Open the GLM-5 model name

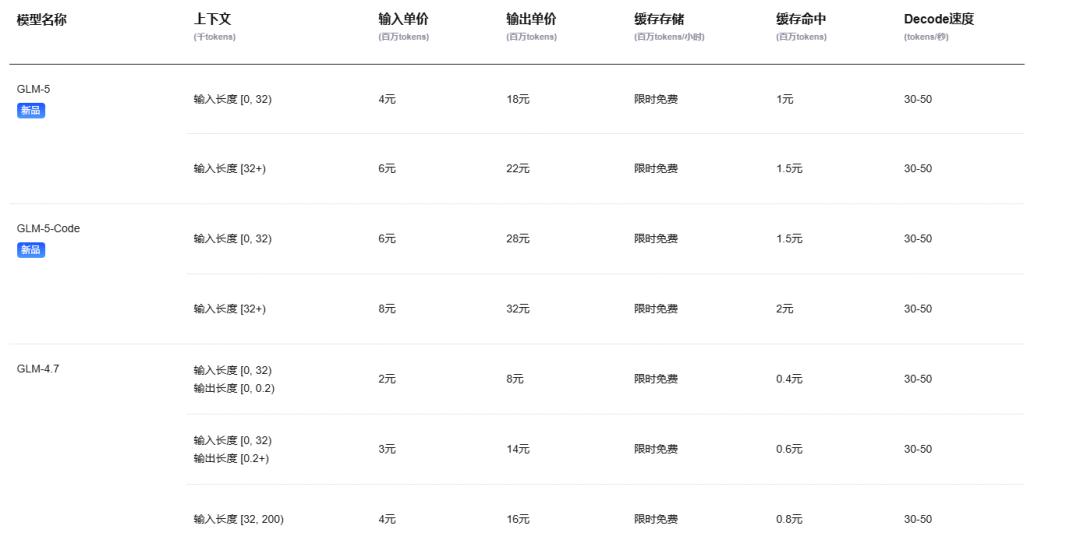point(33,89)
